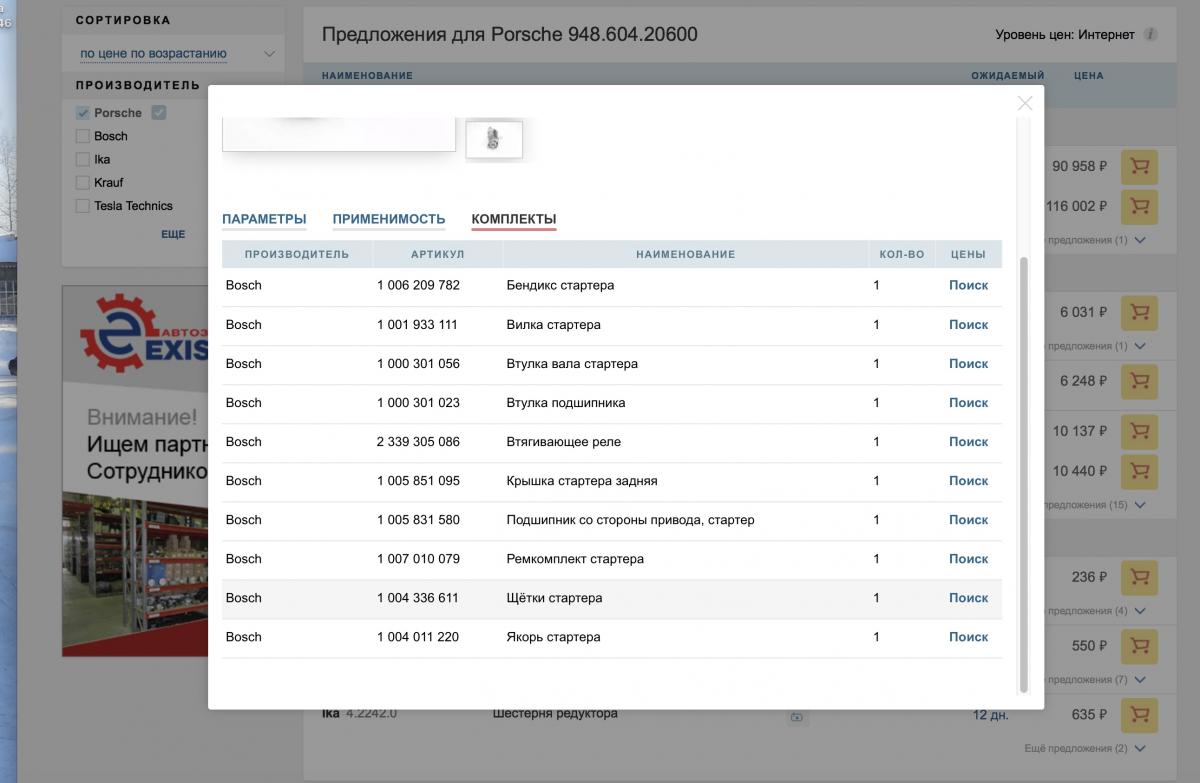Tick the Tesla Technics checkbox
This screenshot has height=783, width=1200.
83,206
